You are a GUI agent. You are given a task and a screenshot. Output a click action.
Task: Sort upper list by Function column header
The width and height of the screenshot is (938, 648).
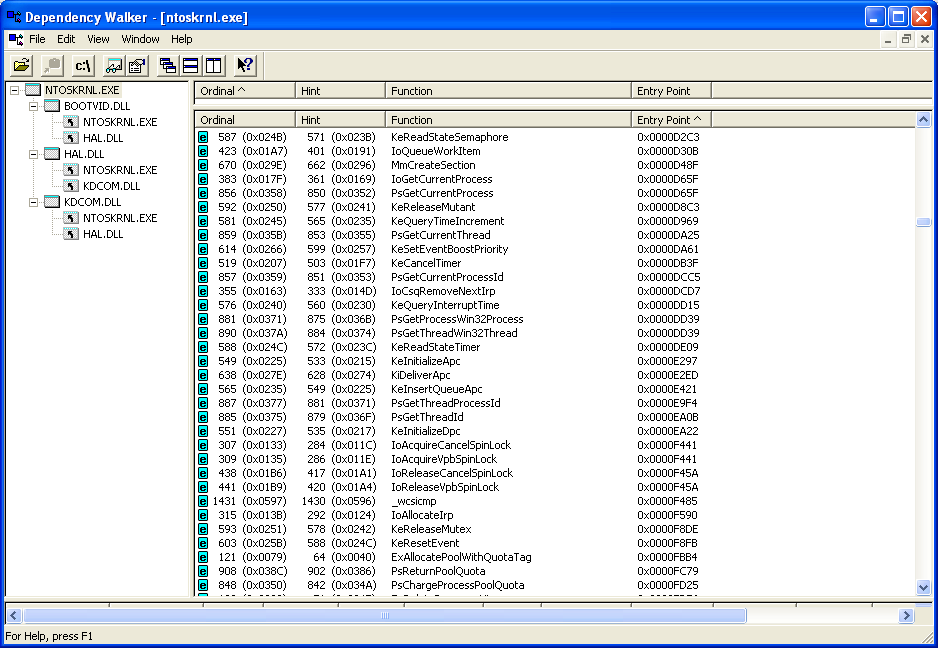click(508, 91)
